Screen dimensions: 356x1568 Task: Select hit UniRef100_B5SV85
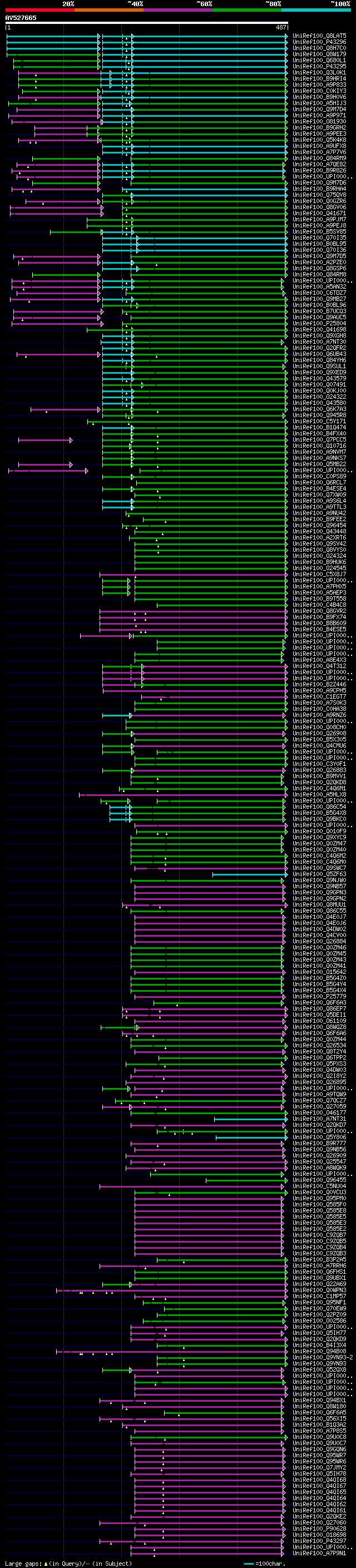tap(319, 232)
